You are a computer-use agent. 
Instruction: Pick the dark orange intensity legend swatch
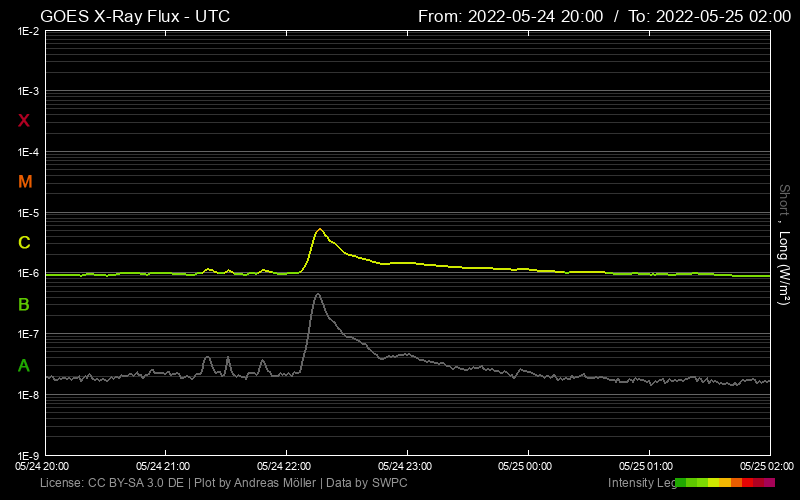coord(736,483)
